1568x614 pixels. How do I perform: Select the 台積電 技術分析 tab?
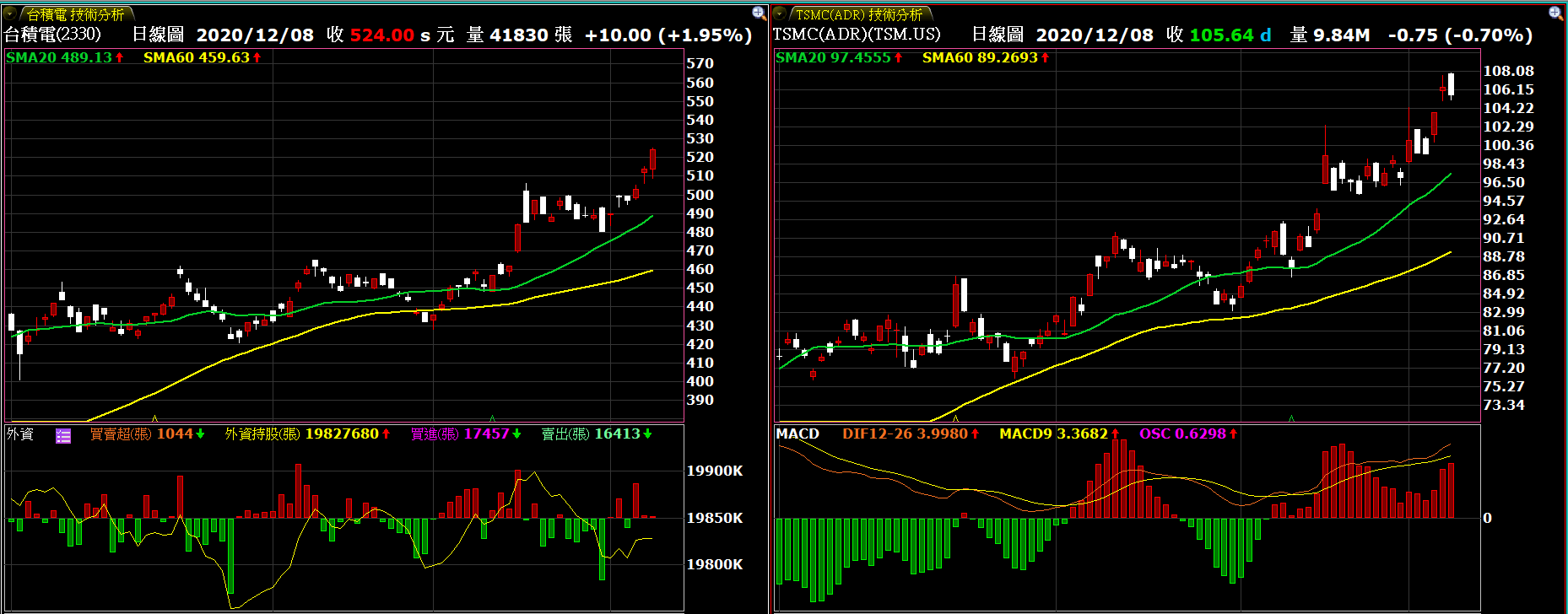[x=76, y=14]
